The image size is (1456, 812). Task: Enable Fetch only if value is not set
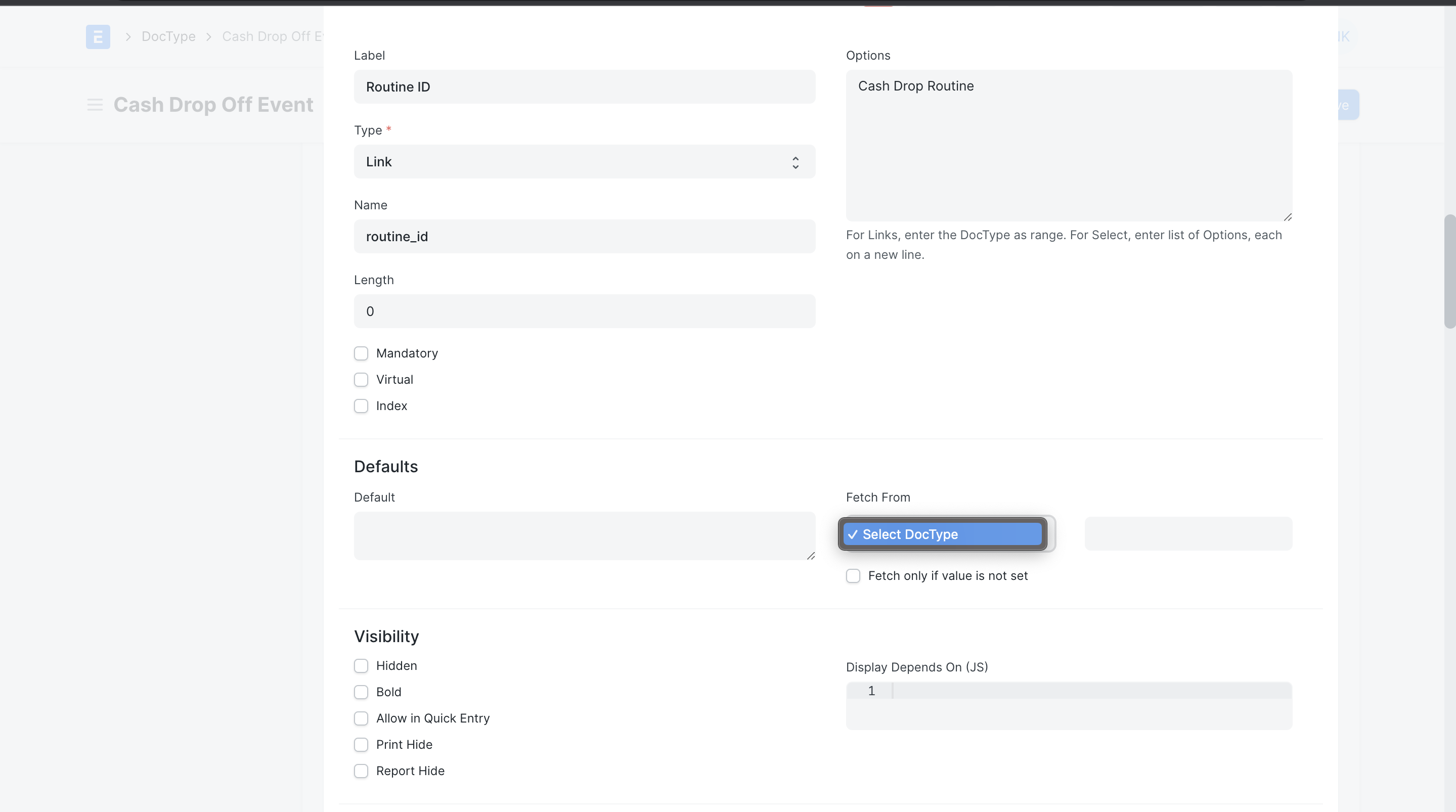click(x=853, y=576)
